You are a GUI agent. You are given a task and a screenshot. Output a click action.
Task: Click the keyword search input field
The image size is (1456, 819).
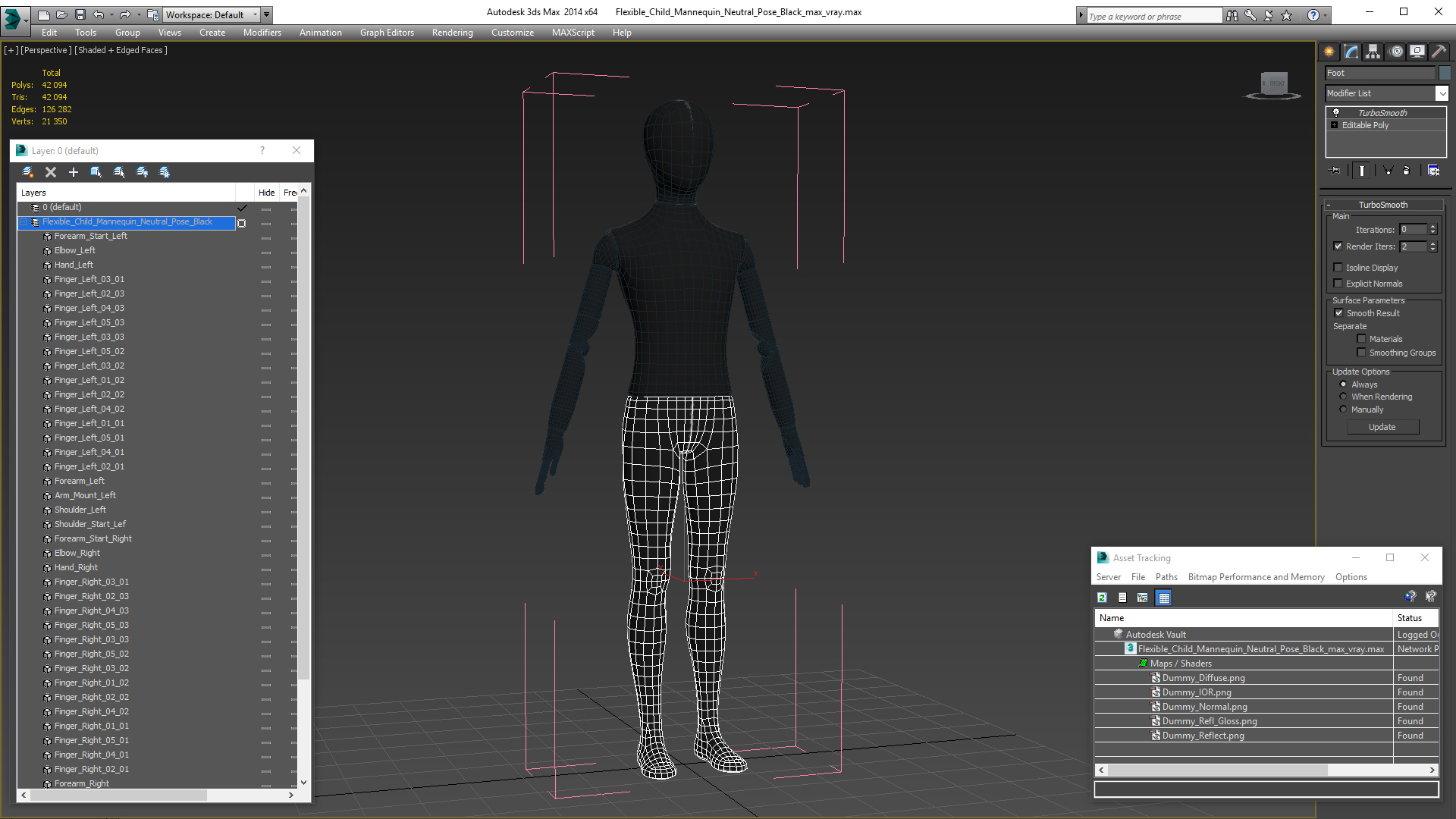1153,16
